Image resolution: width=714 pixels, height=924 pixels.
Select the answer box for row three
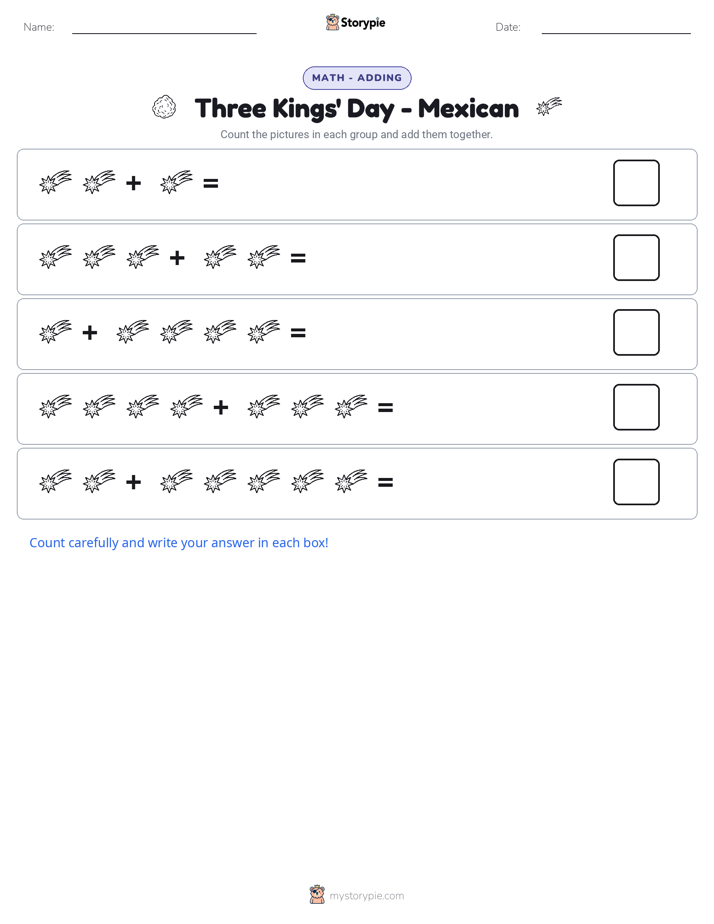click(x=636, y=332)
